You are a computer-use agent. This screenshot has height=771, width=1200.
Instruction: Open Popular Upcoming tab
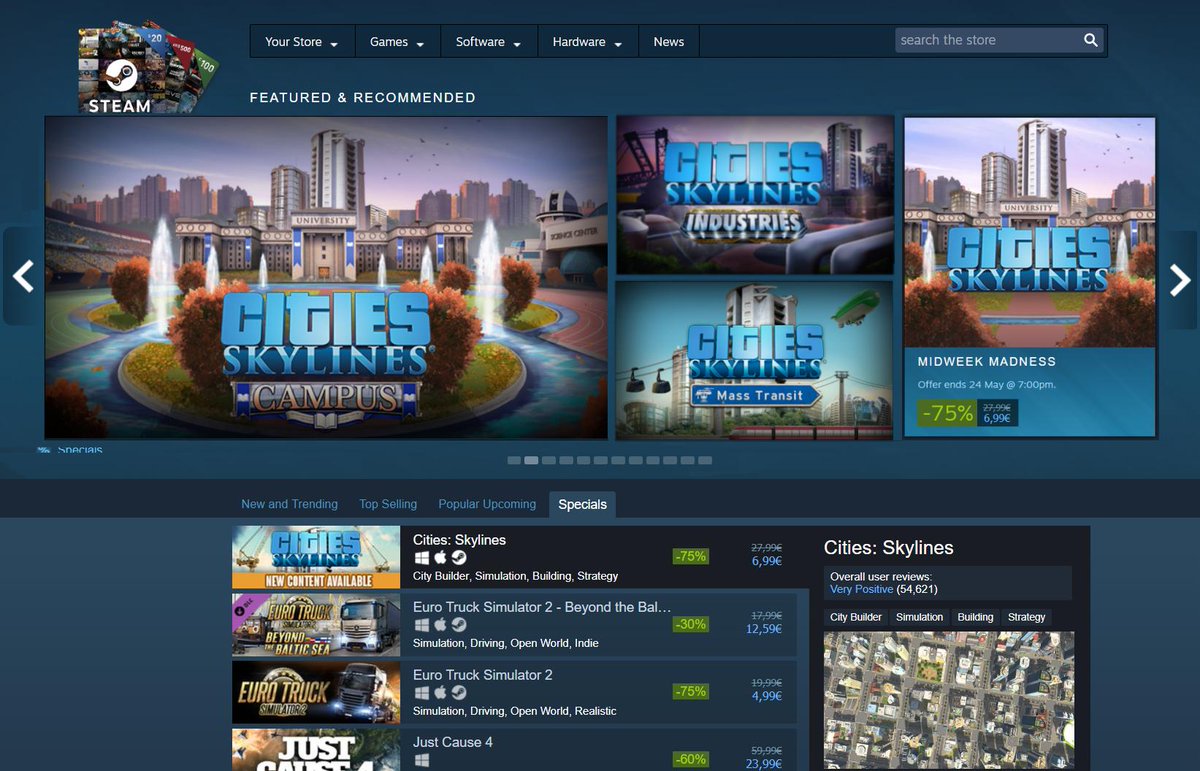pos(487,504)
